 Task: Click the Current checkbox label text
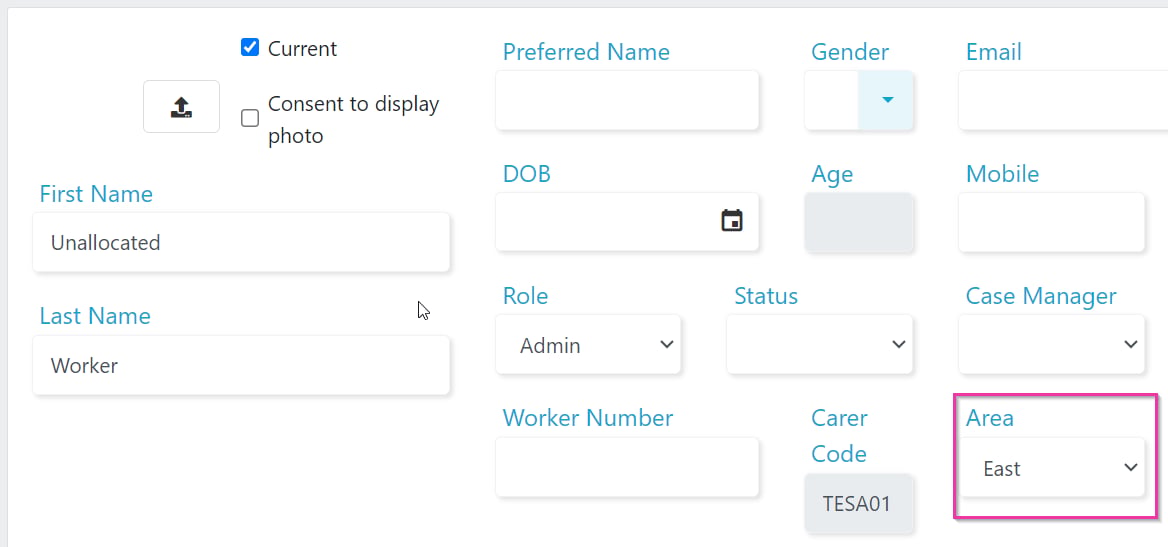coord(302,48)
